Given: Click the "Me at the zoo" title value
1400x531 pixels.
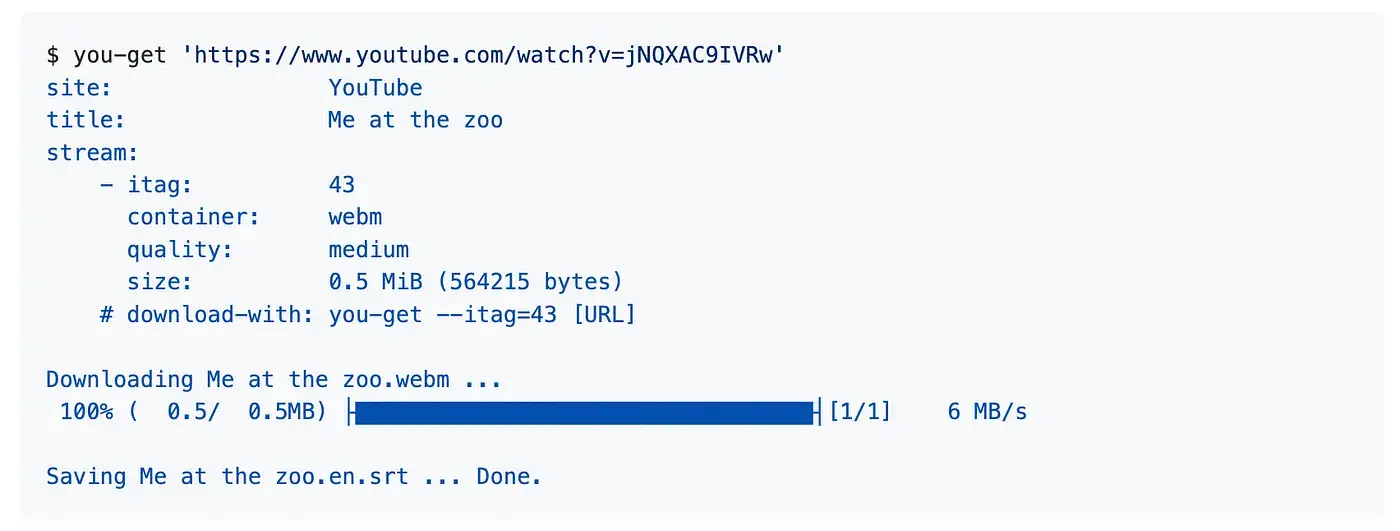Looking at the screenshot, I should pyautogui.click(x=415, y=120).
